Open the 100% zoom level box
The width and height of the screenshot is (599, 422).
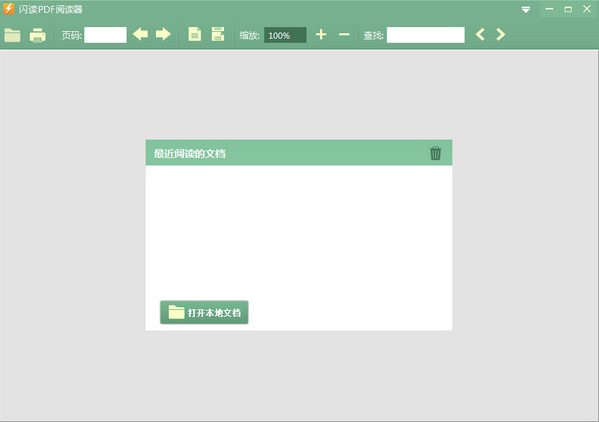[285, 35]
